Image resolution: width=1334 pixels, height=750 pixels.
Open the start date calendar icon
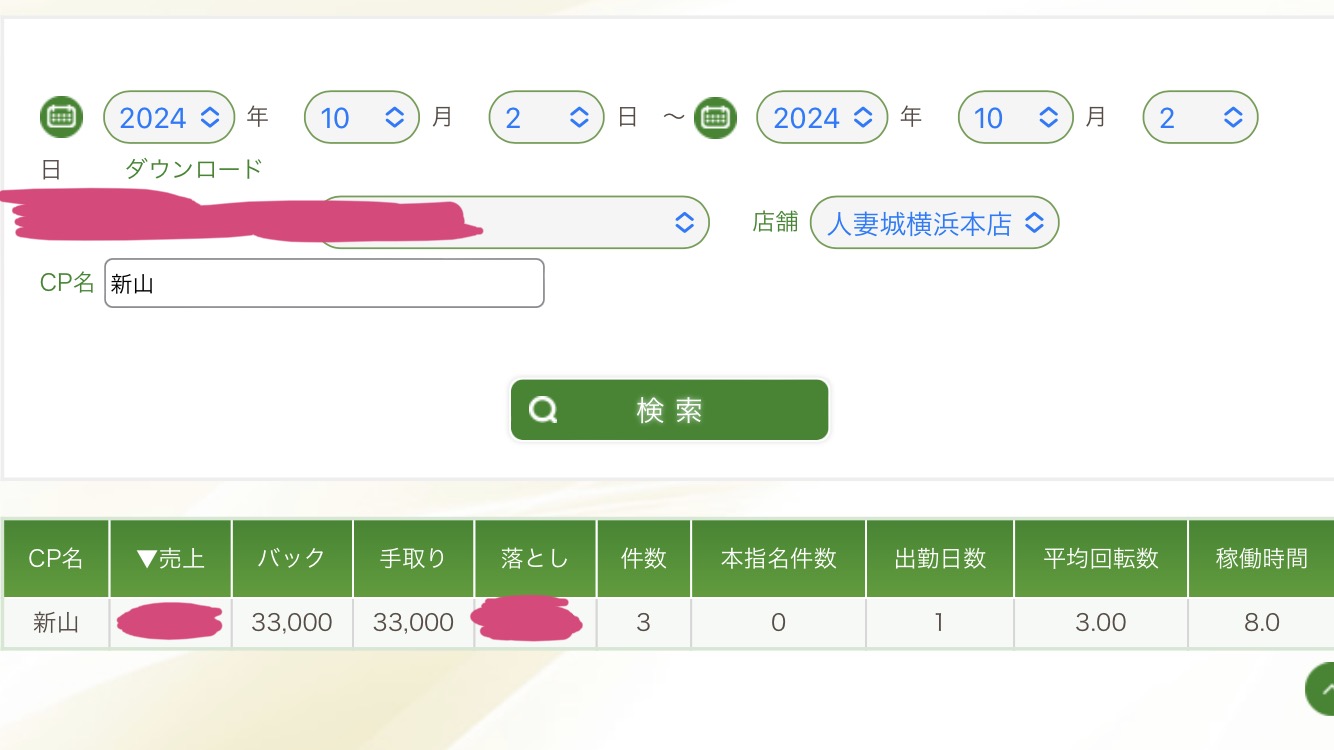61,117
